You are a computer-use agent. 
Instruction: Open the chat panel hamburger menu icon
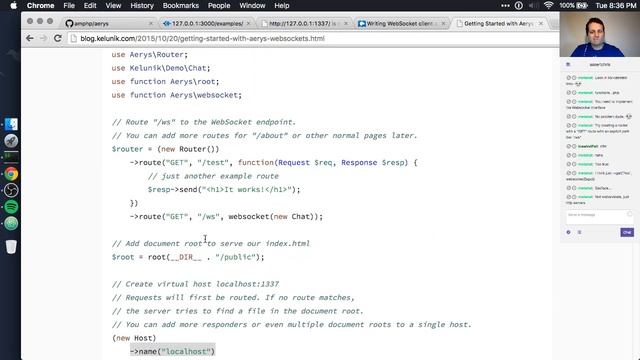pyautogui.click(x=568, y=64)
